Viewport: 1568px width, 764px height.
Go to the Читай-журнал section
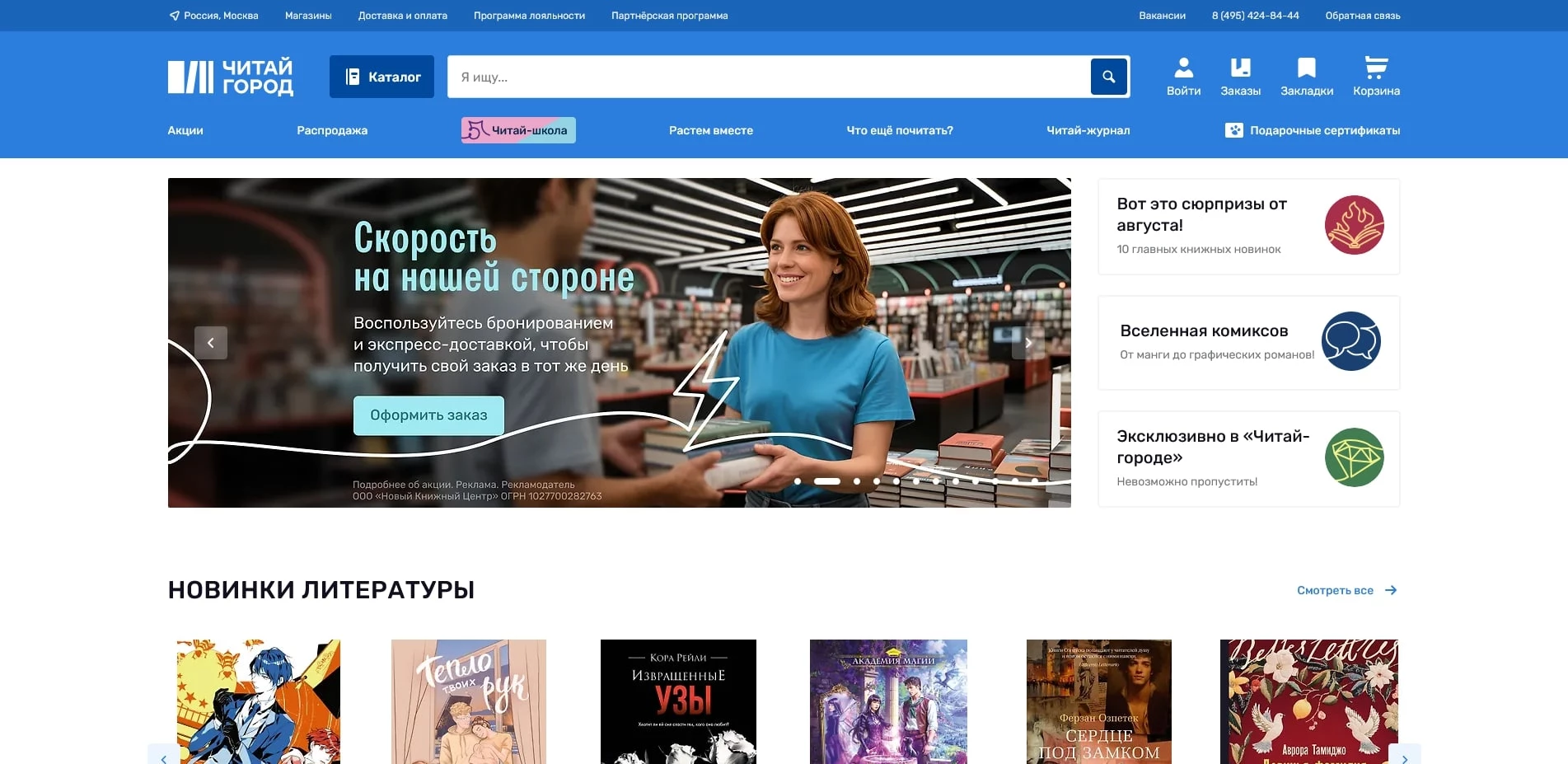[1087, 129]
